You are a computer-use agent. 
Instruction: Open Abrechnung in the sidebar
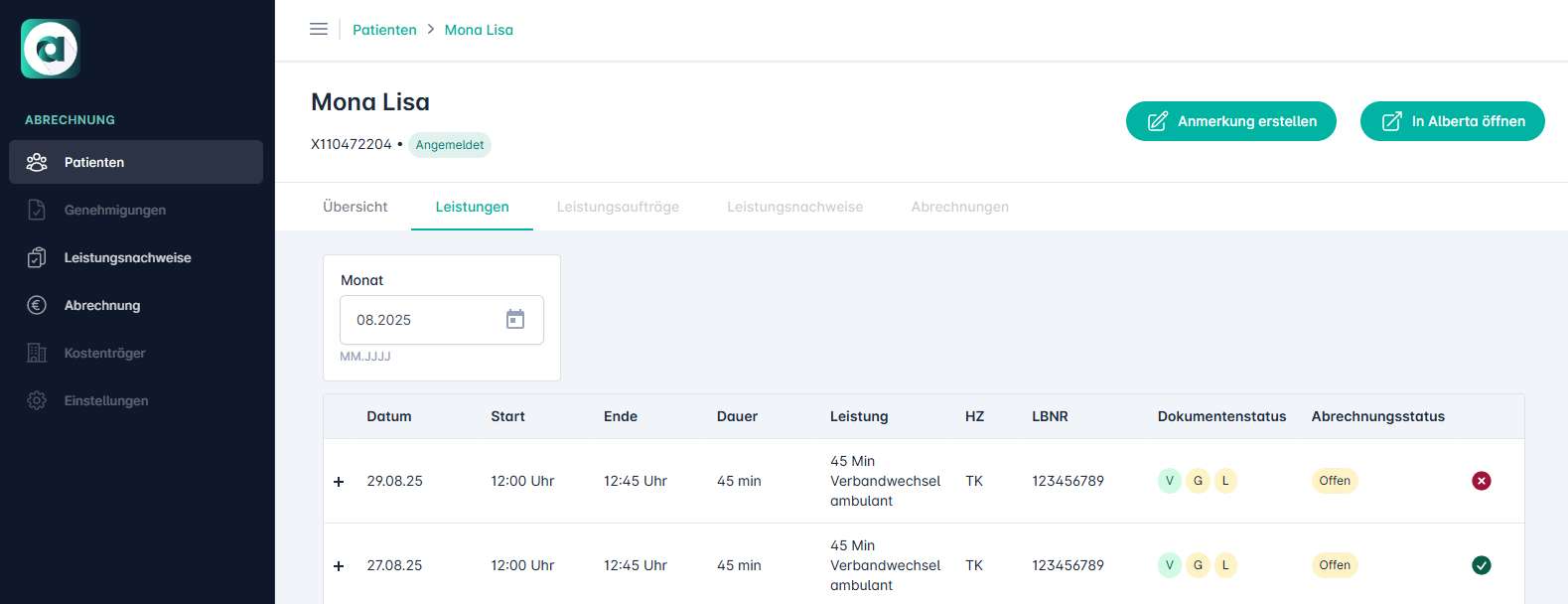(x=101, y=305)
